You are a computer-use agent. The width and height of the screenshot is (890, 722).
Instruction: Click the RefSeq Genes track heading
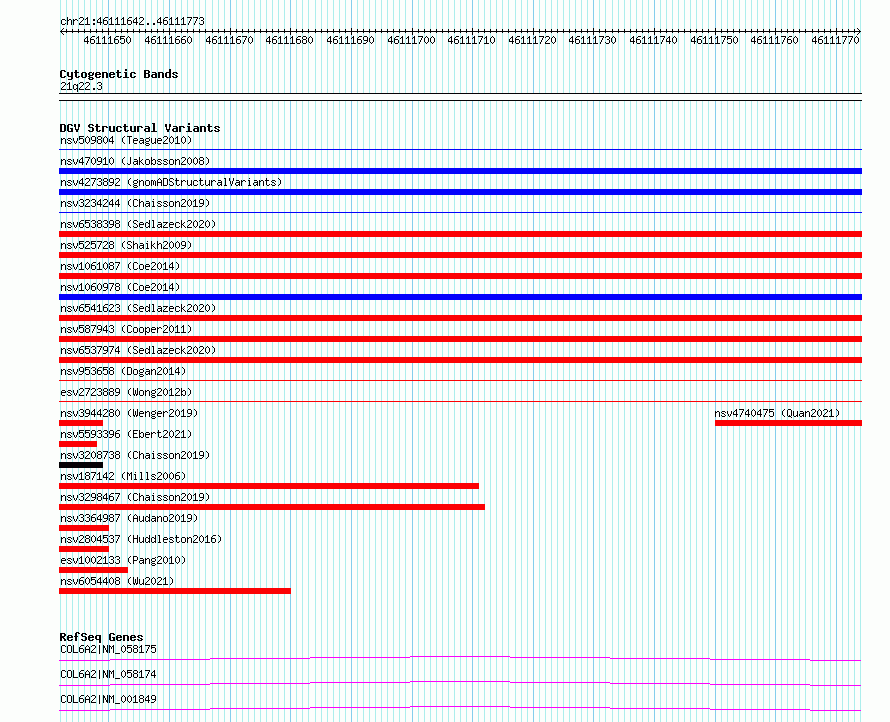[101, 637]
